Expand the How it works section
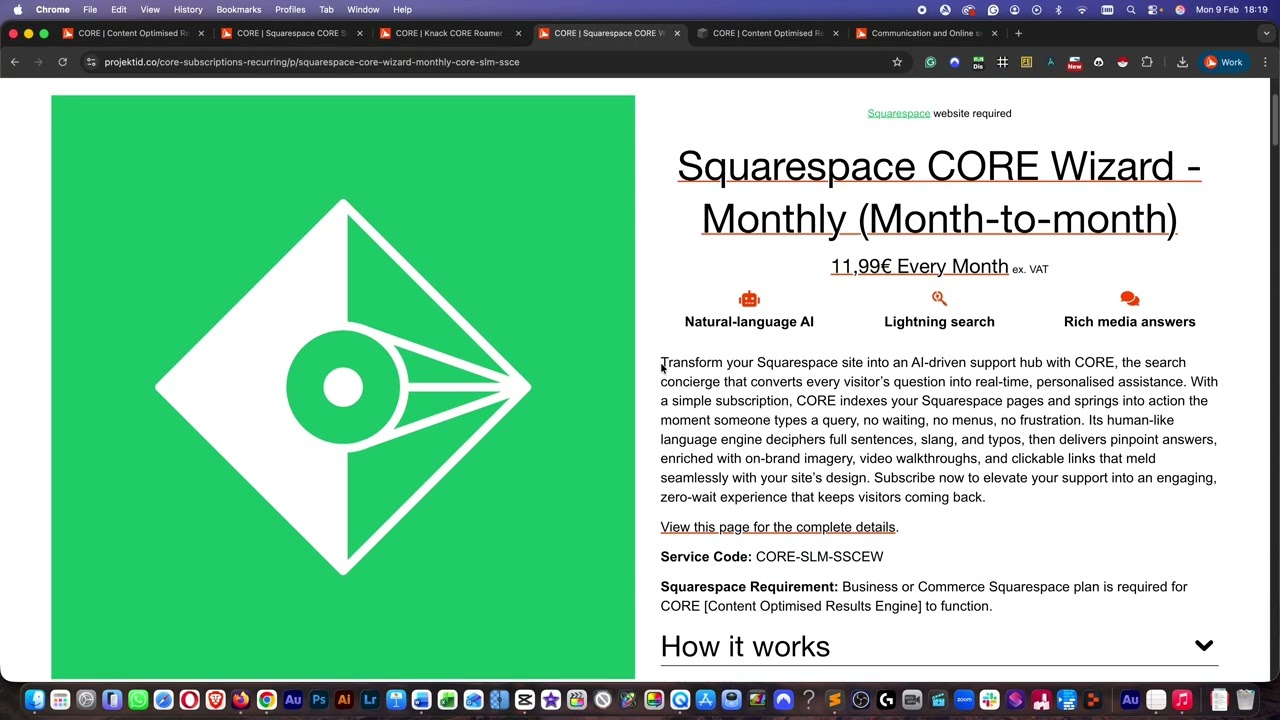This screenshot has width=1280, height=720. click(x=939, y=646)
